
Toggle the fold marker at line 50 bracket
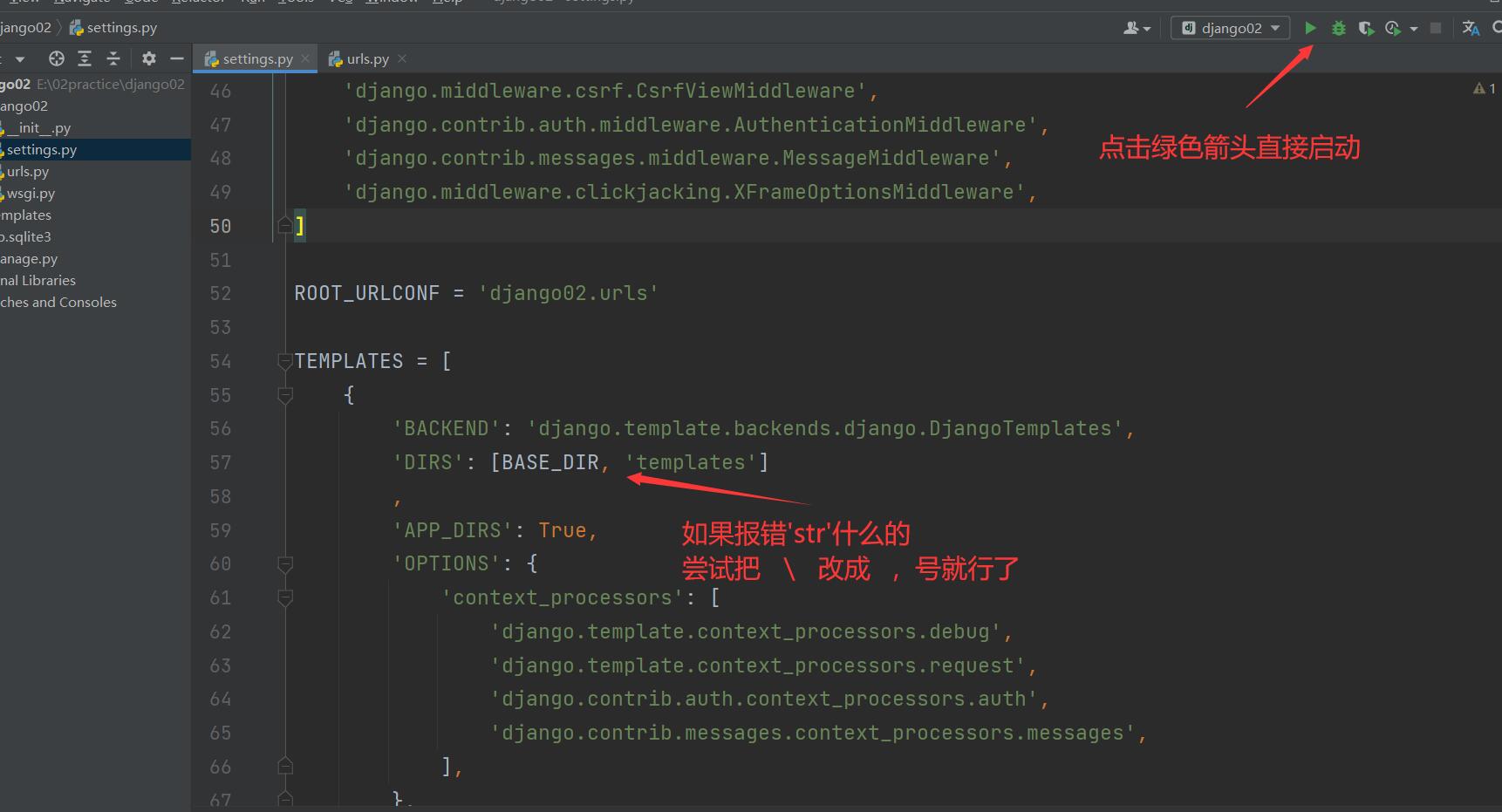click(x=284, y=226)
